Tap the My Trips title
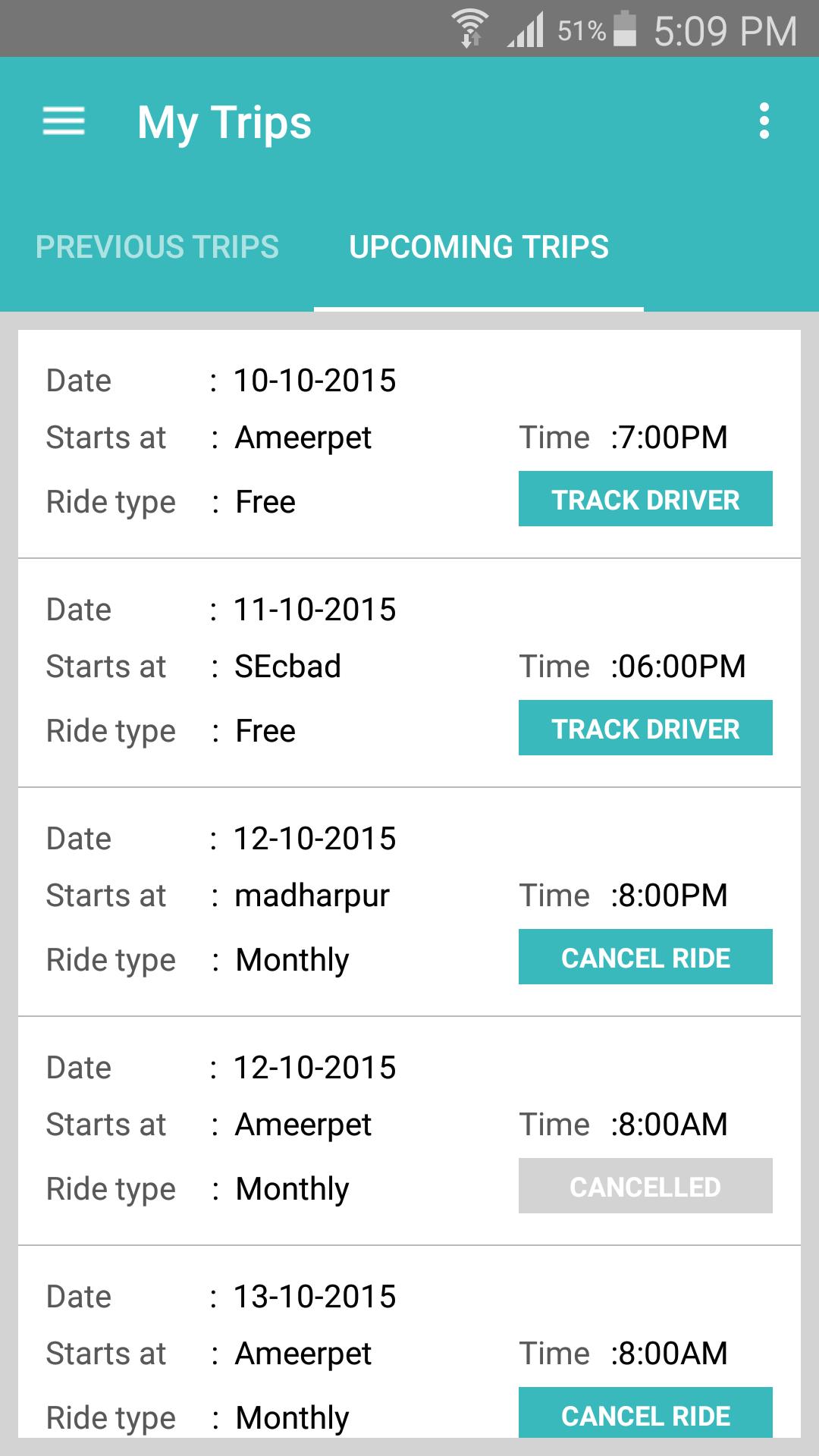This screenshot has width=819, height=1456. coord(224,123)
